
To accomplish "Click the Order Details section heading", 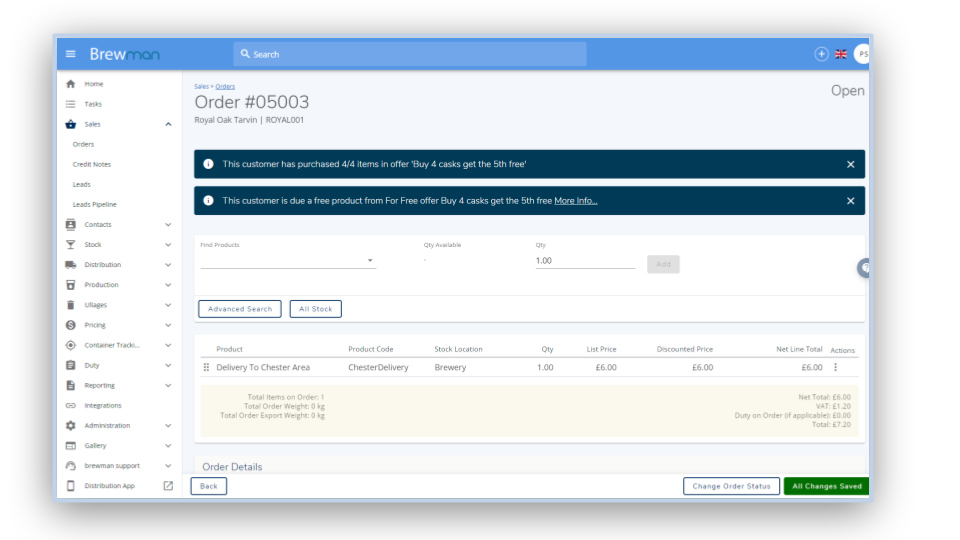I will tap(232, 467).
